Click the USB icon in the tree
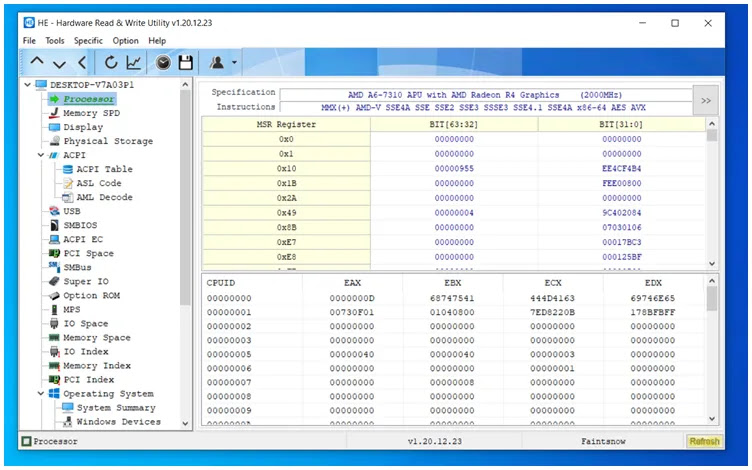This screenshot has width=752, height=470. 55,211
